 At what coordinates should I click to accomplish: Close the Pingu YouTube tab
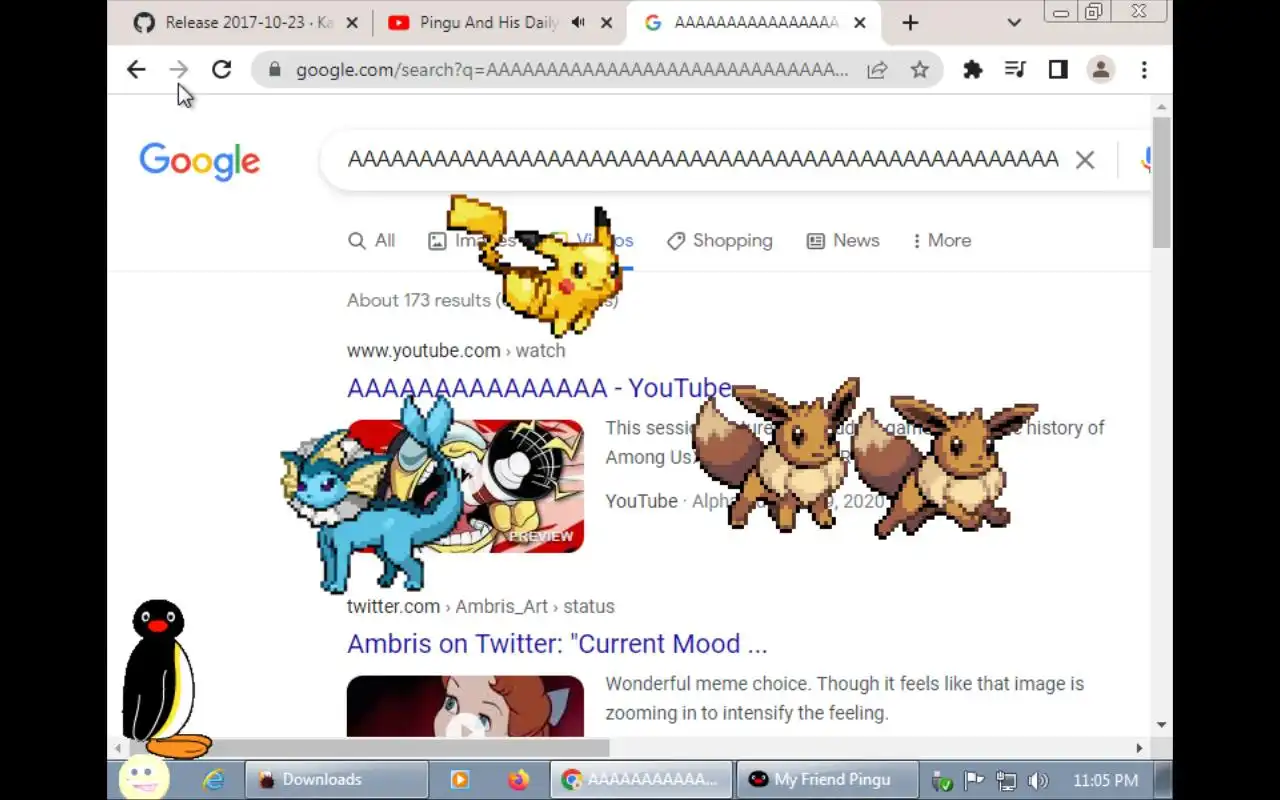point(606,22)
